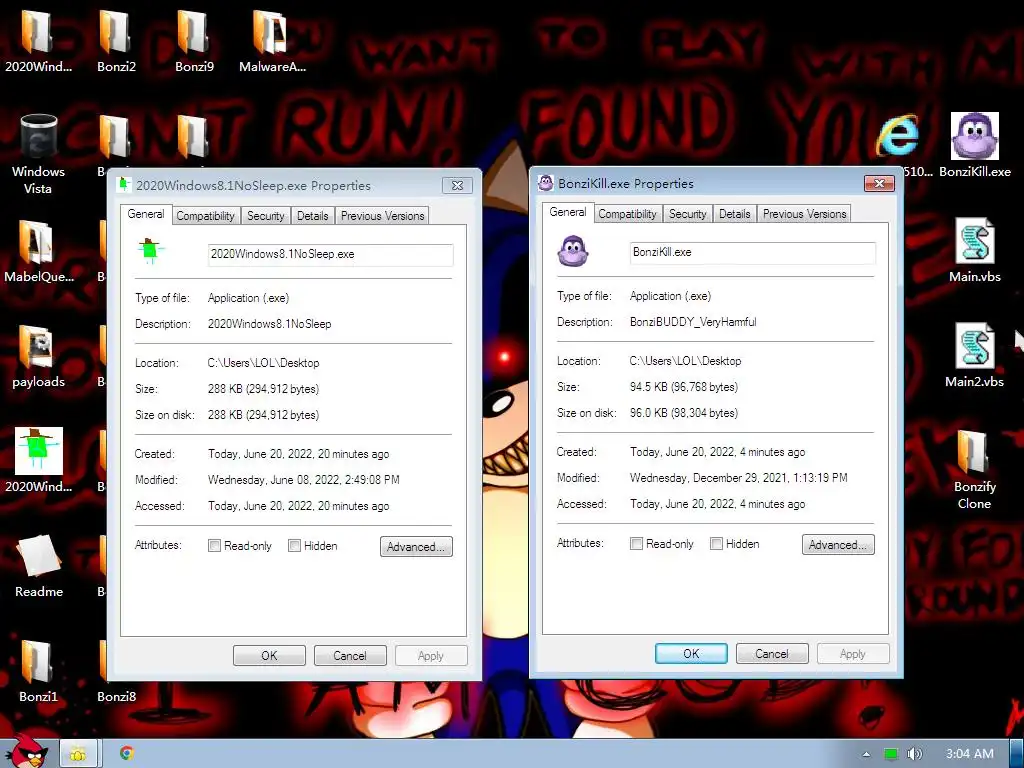
Task: Click the green tray status icon
Action: (x=891, y=754)
